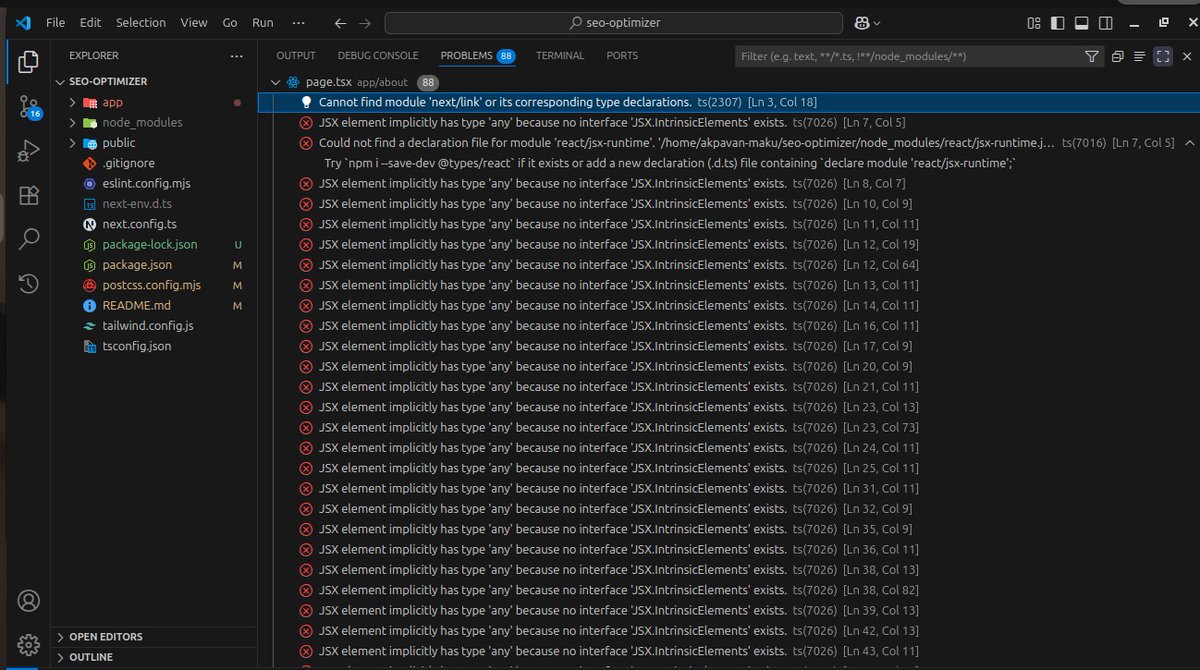The width and height of the screenshot is (1200, 670).
Task: Open the Explorer view in activity bar
Action: 29,64
